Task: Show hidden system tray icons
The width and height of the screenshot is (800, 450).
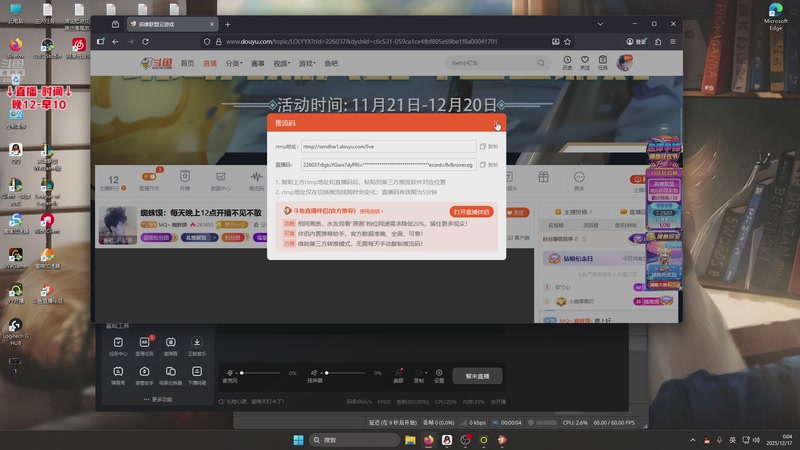Action: coord(692,440)
